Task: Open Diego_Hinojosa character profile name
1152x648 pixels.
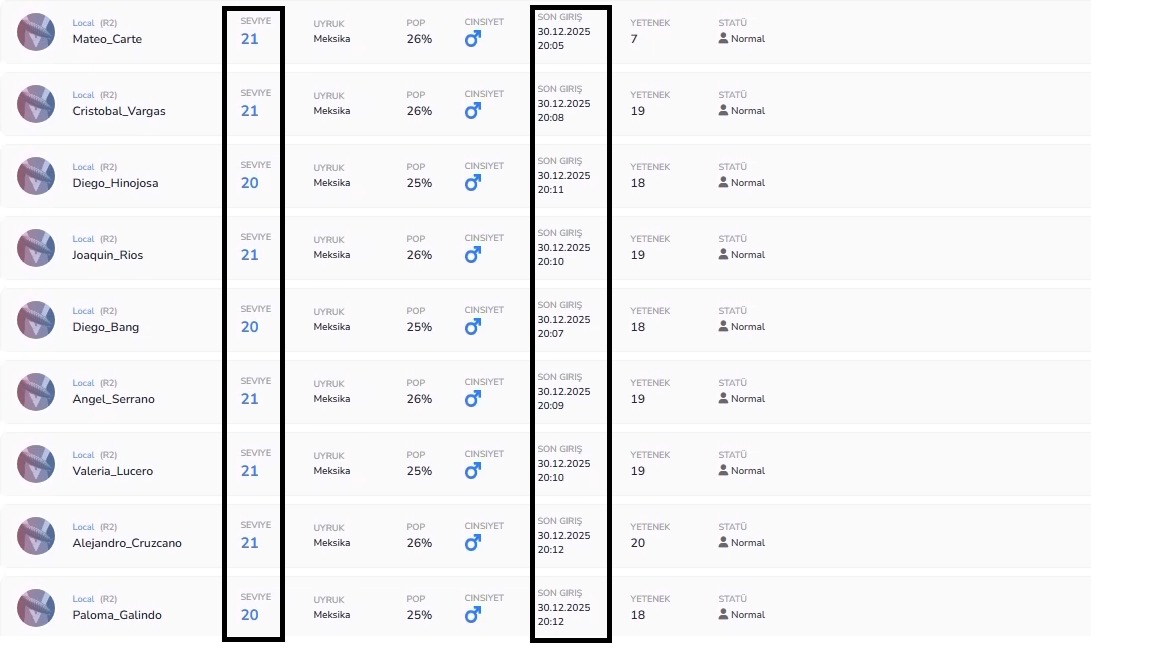Action: (115, 183)
